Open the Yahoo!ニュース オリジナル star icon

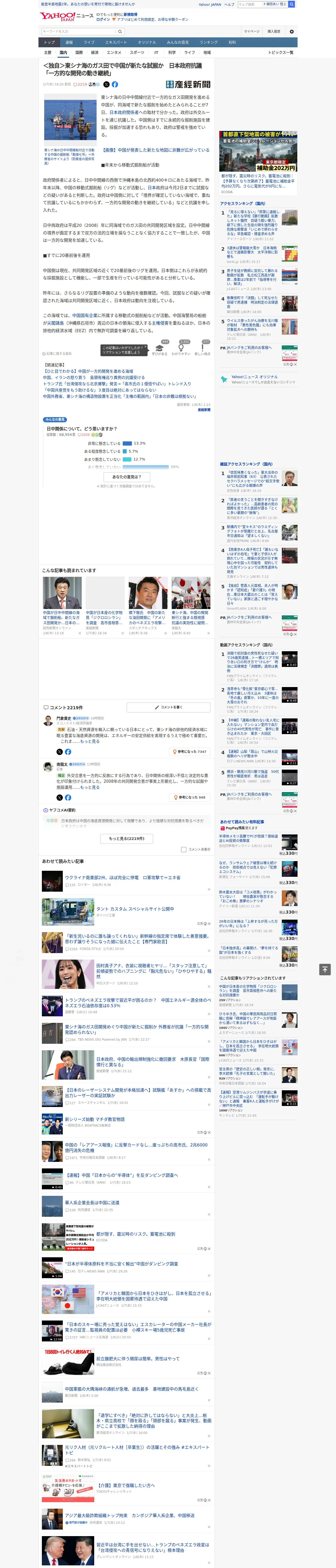click(x=224, y=379)
